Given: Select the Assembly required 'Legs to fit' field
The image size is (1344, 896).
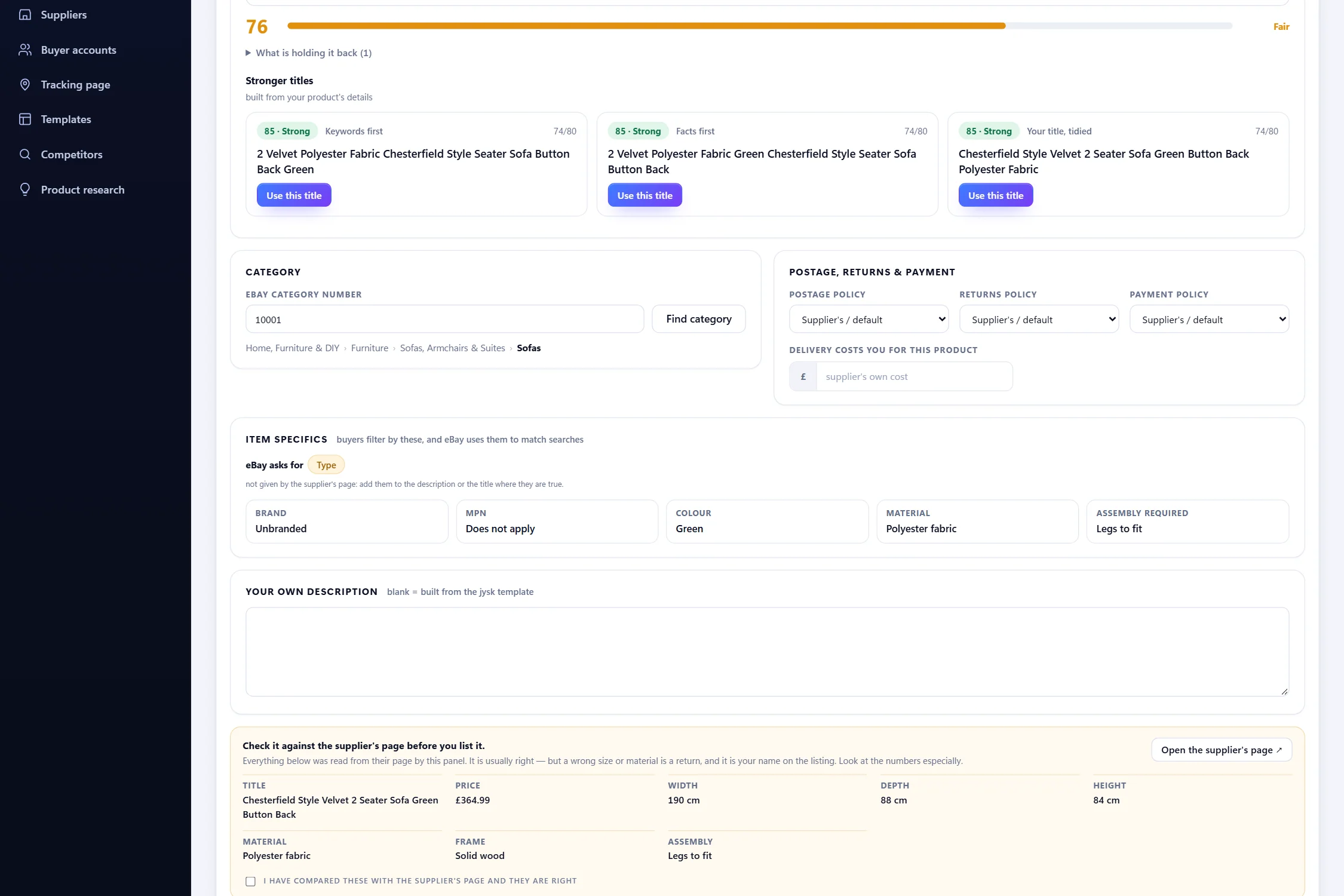Looking at the screenshot, I should pos(1187,521).
